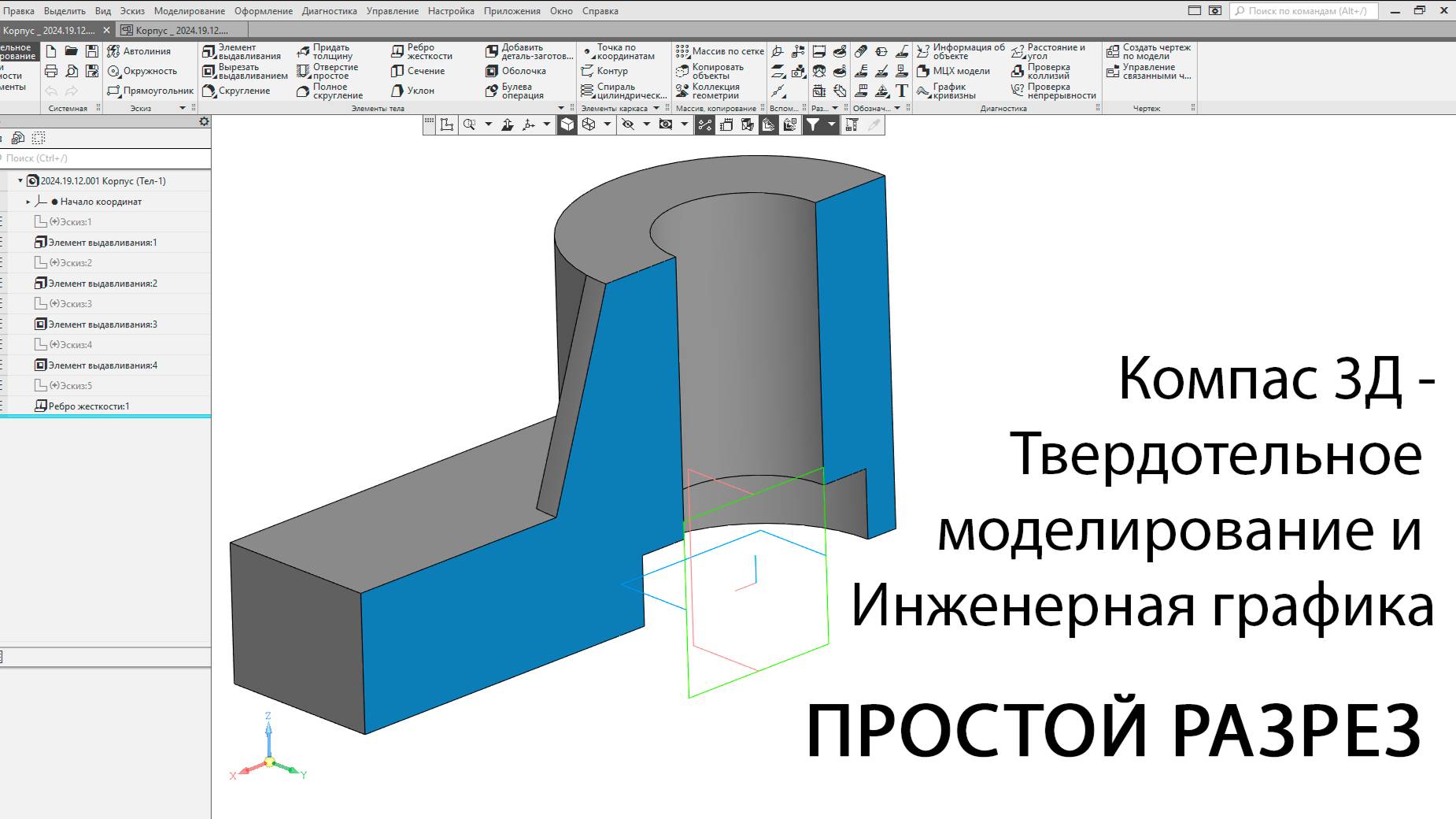
Task: Select Отверстие простое hole tool
Action: (327, 72)
